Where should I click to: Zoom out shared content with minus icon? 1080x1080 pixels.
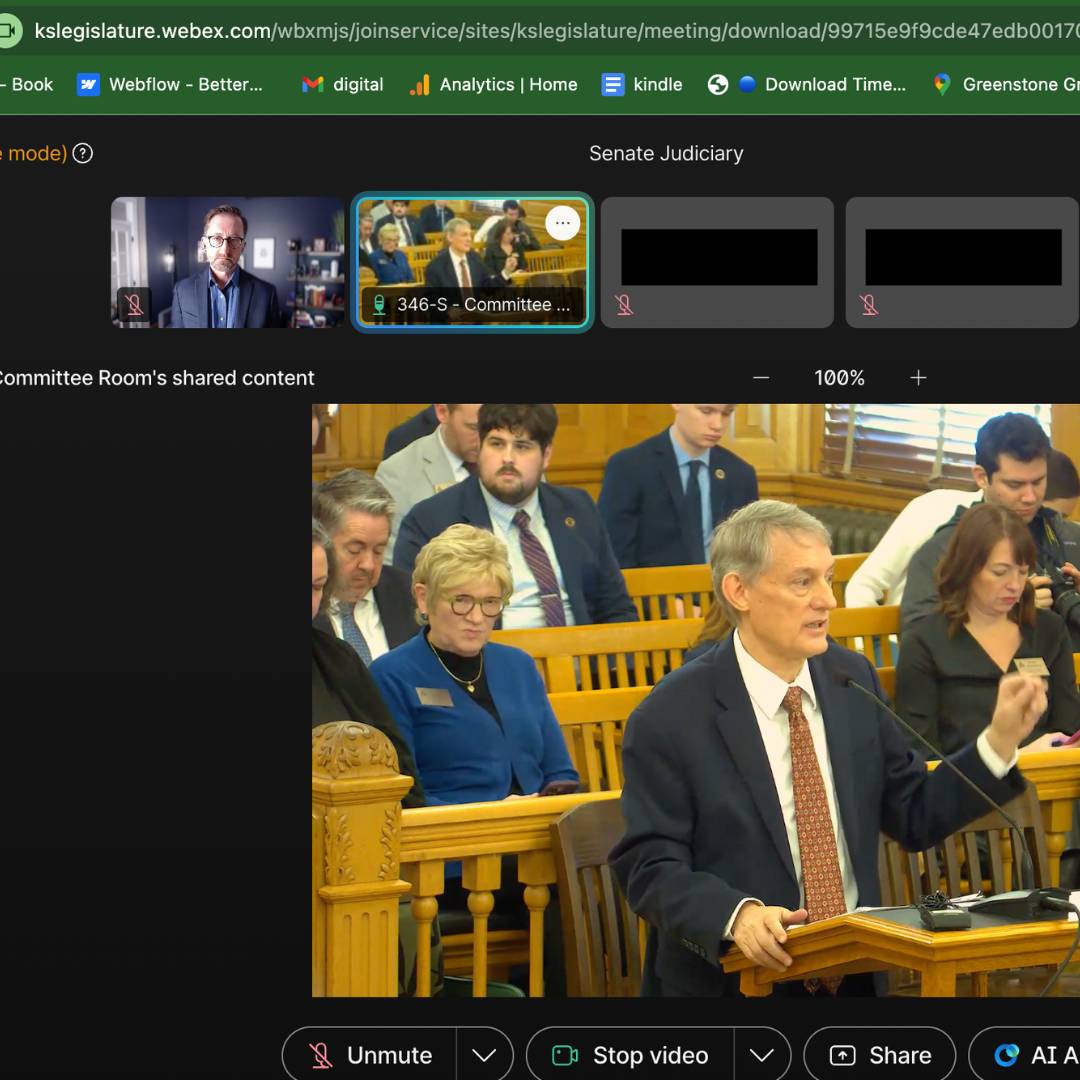pos(761,378)
